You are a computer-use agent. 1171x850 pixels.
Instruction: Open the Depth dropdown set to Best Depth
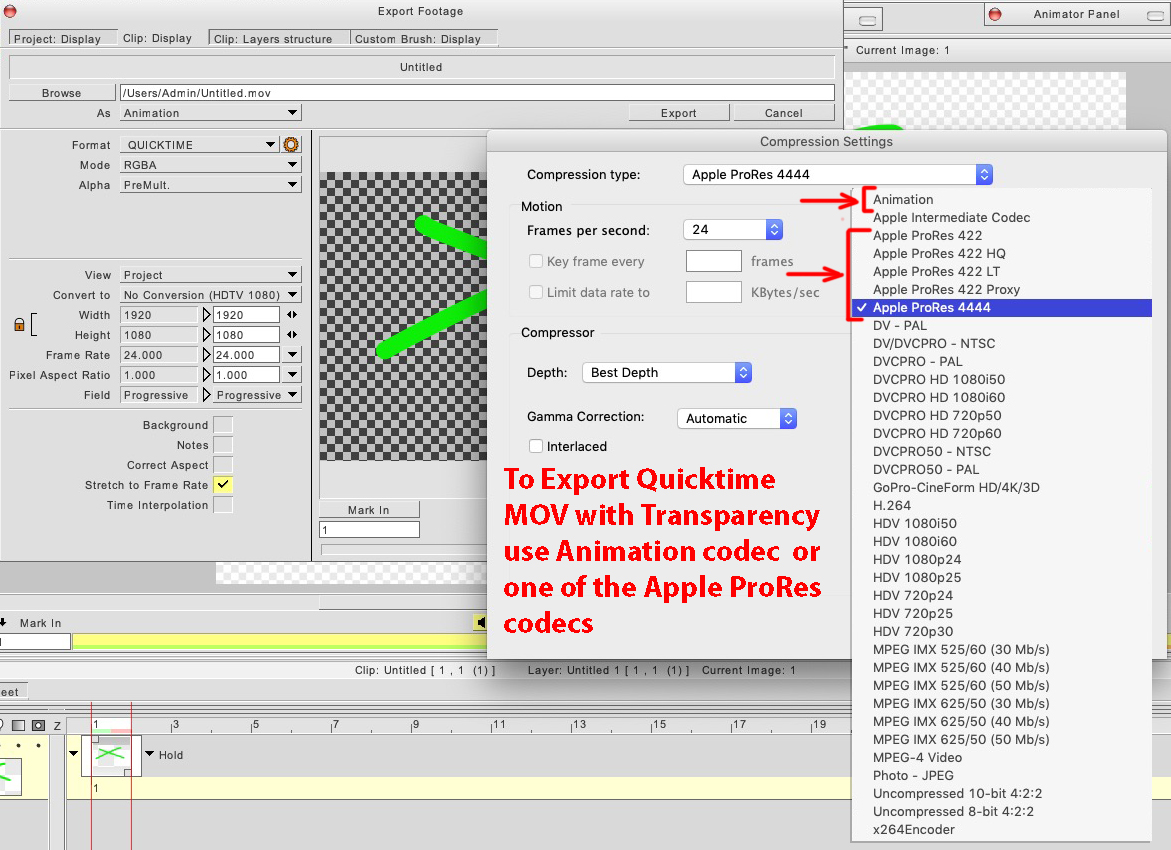click(x=666, y=372)
